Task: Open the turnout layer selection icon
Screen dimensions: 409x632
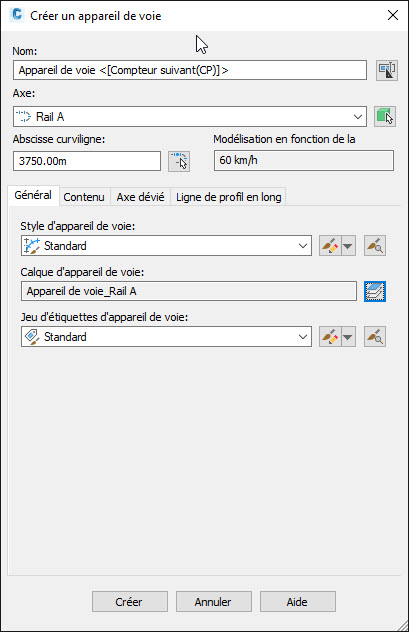Action: click(x=375, y=291)
